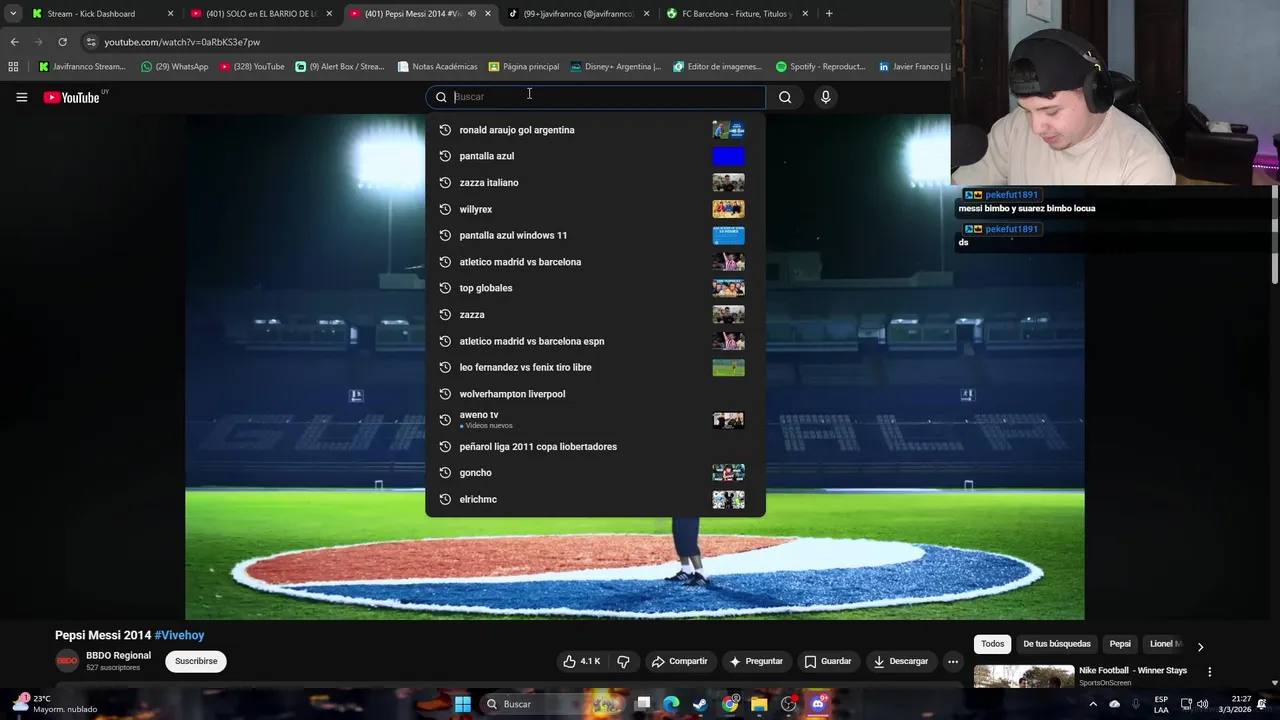Select the De tus búsquedas chip
The width and height of the screenshot is (1280, 720).
[x=1057, y=644]
